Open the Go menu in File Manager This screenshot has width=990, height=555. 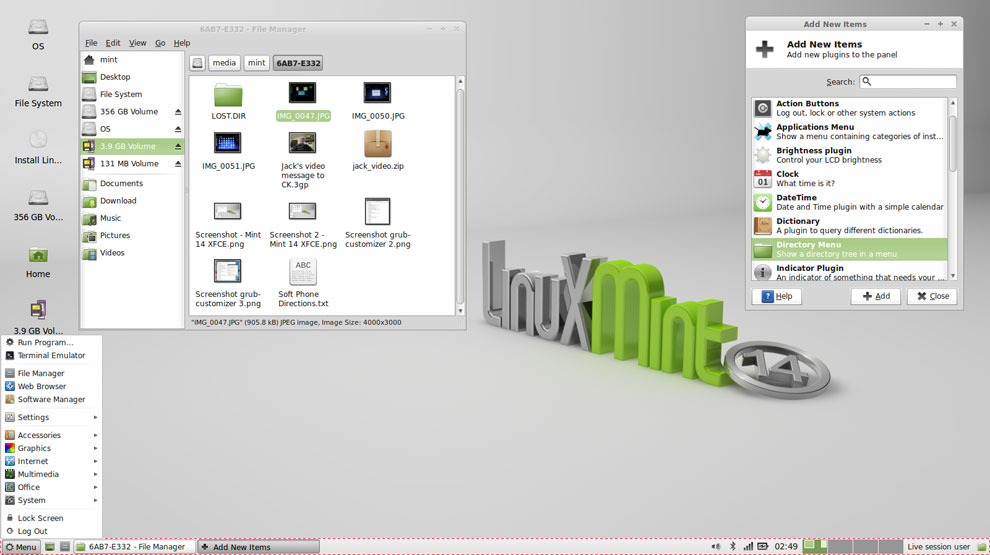tap(160, 43)
